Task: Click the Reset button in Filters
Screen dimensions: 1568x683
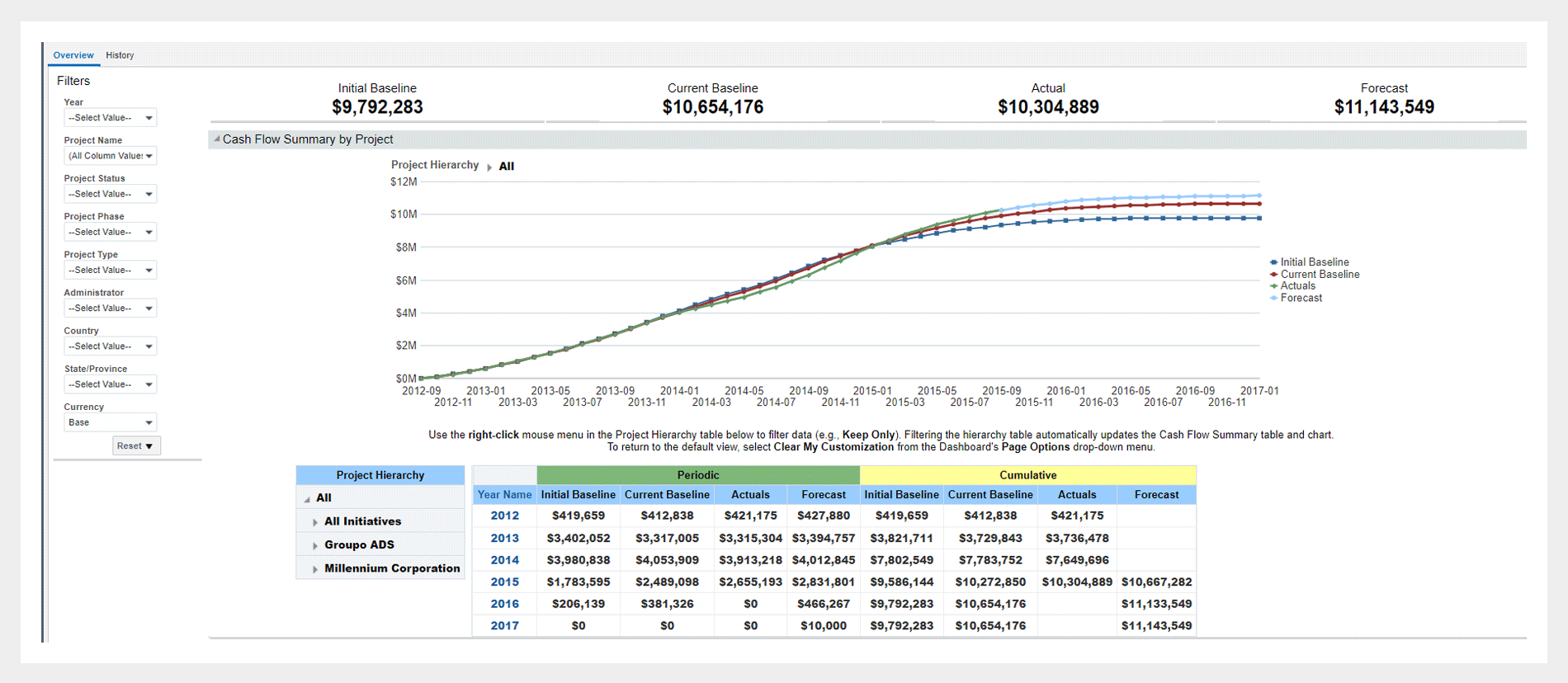Action: tap(135, 446)
